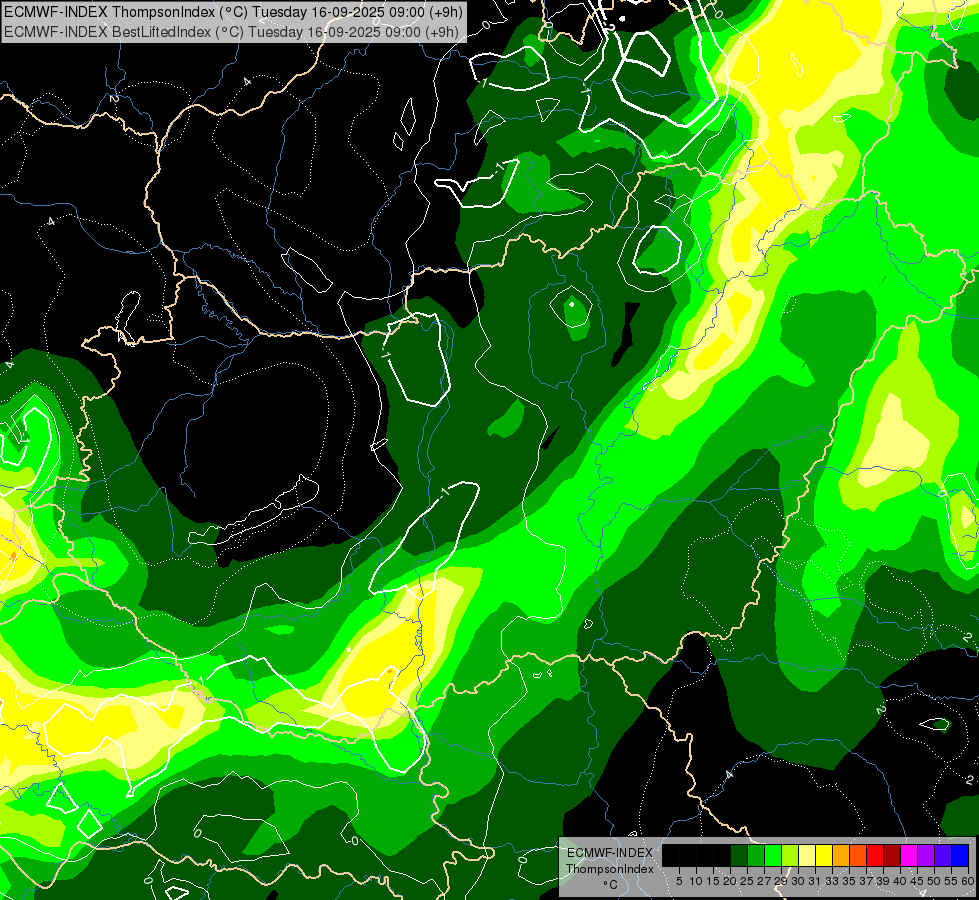The width and height of the screenshot is (979, 900).
Task: Select the yellow-green 29–30 legend swatch
Action: [790, 856]
